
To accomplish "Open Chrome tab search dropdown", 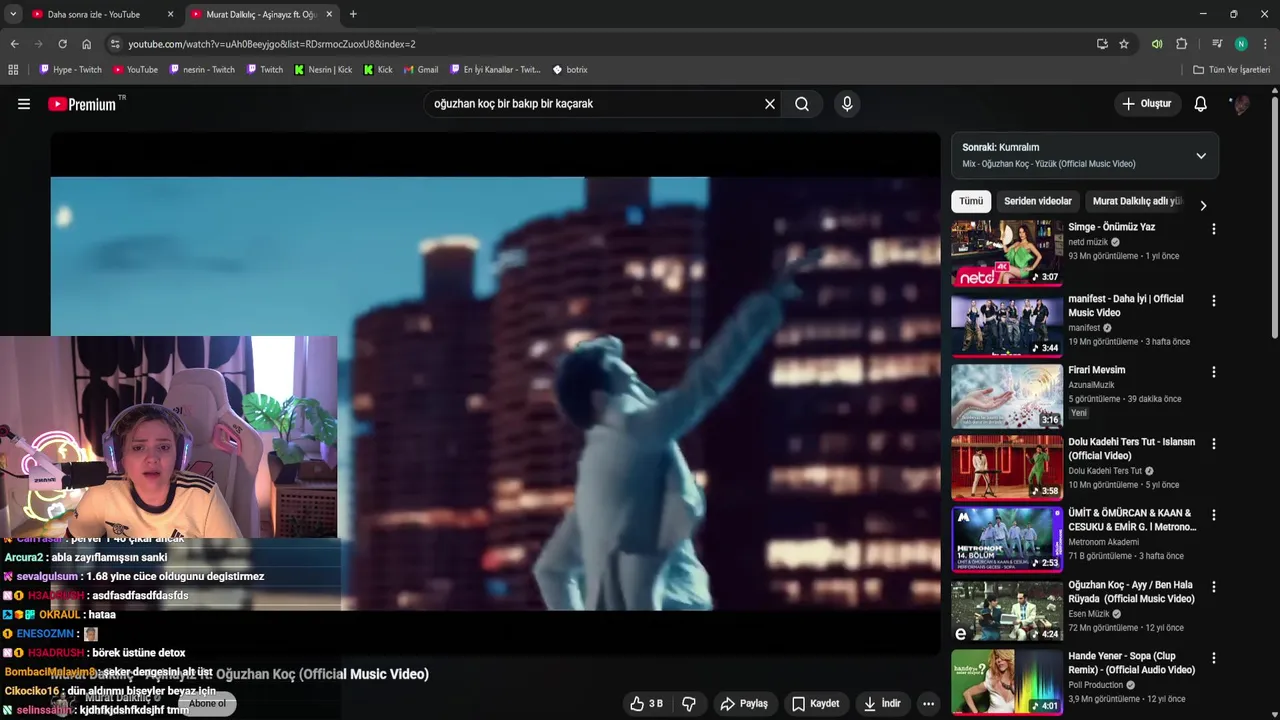I will pos(13,14).
